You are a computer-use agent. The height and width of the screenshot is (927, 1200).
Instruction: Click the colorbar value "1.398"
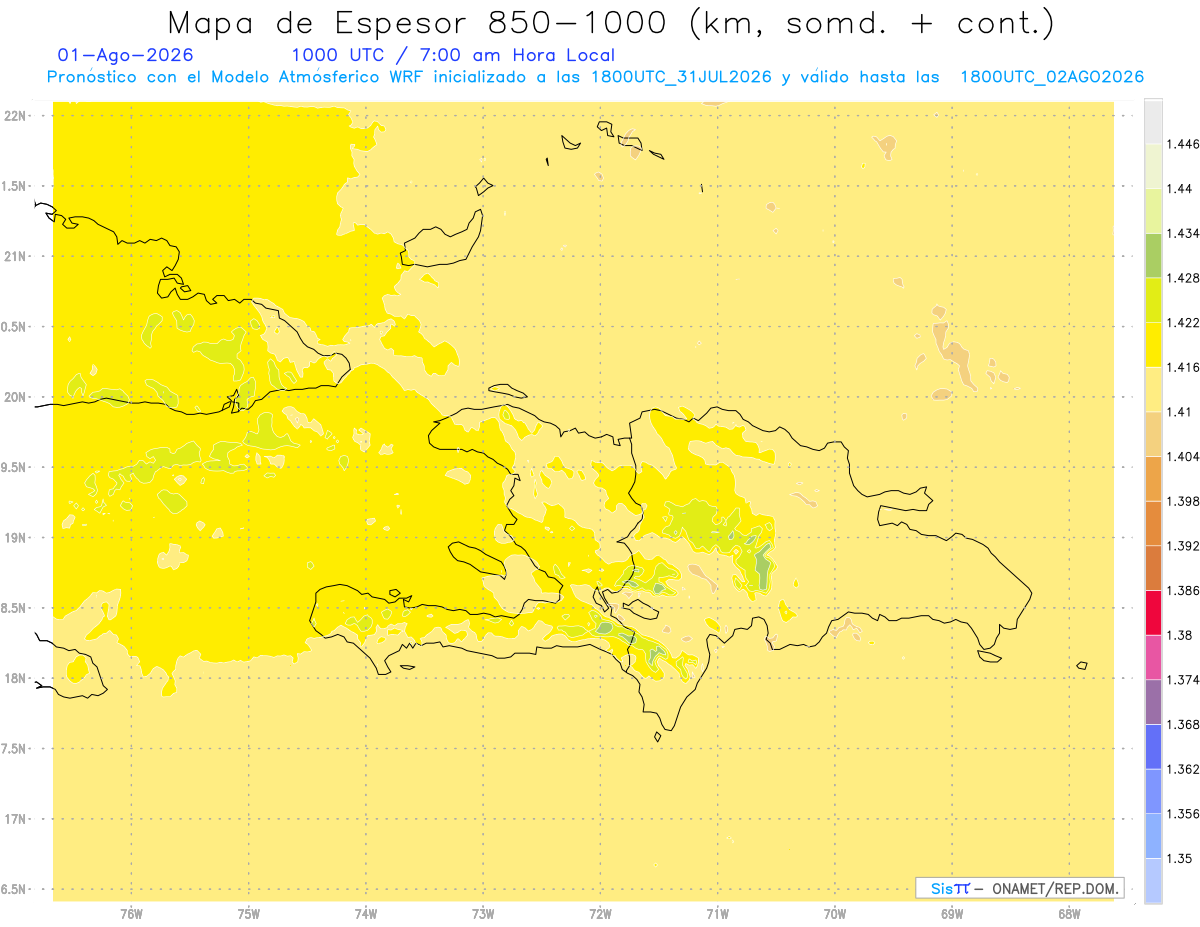(1183, 501)
